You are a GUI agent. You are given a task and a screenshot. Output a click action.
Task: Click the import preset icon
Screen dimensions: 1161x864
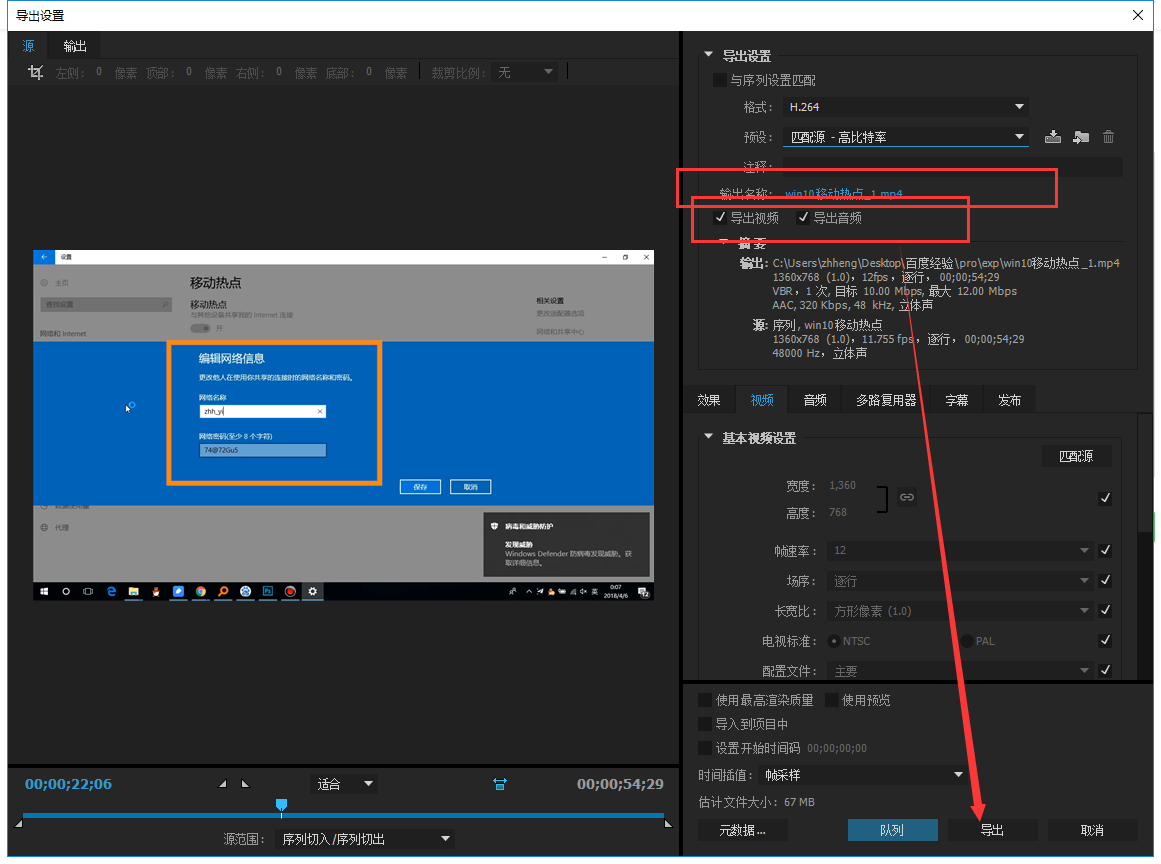pos(1081,137)
